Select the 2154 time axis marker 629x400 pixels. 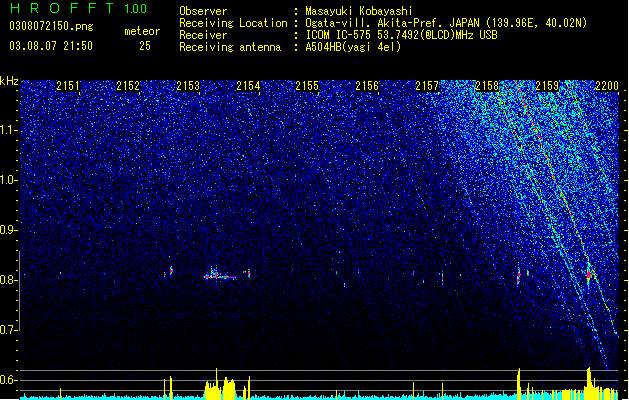click(x=248, y=86)
